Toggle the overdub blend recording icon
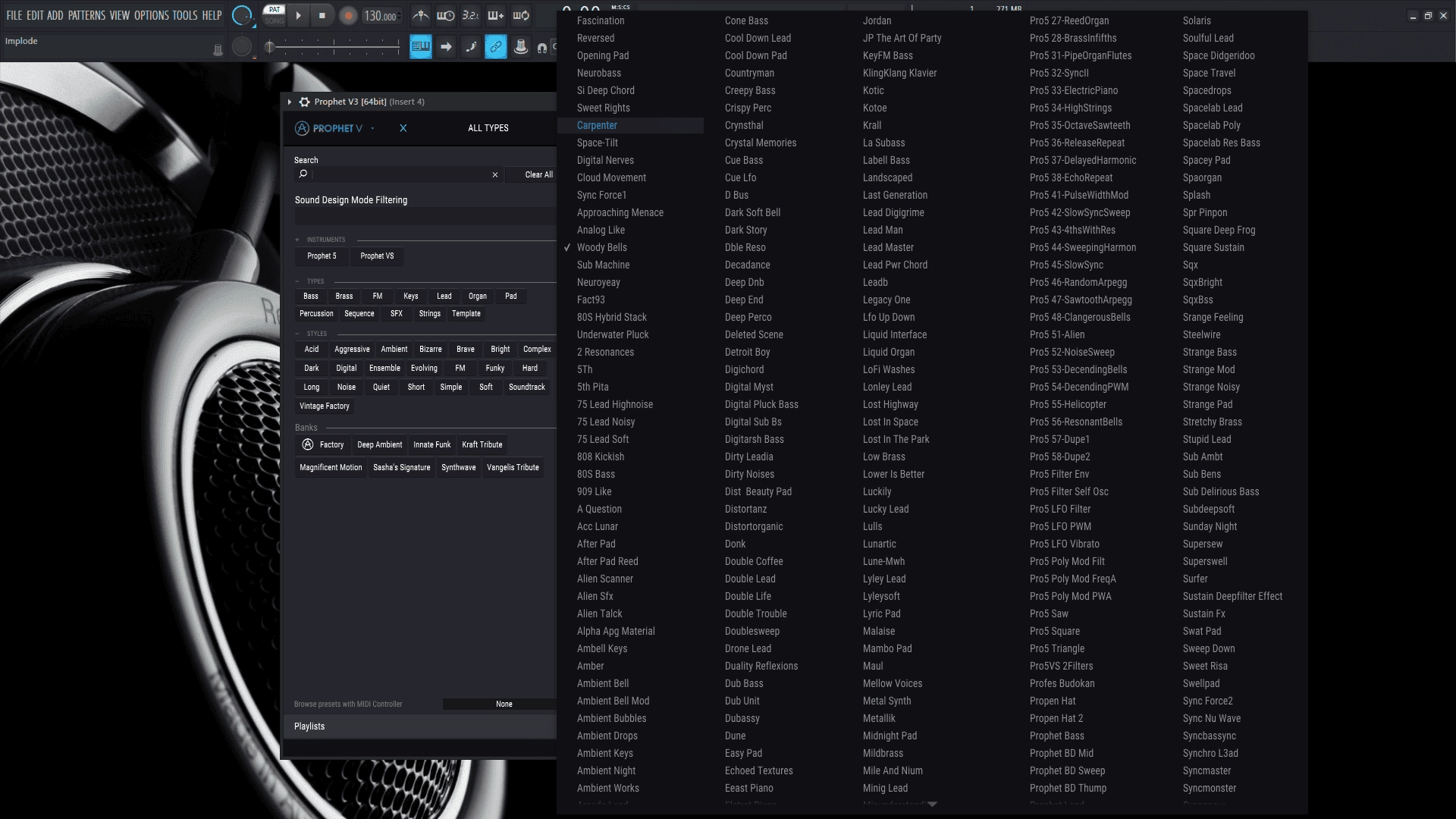1456x819 pixels. [496, 15]
